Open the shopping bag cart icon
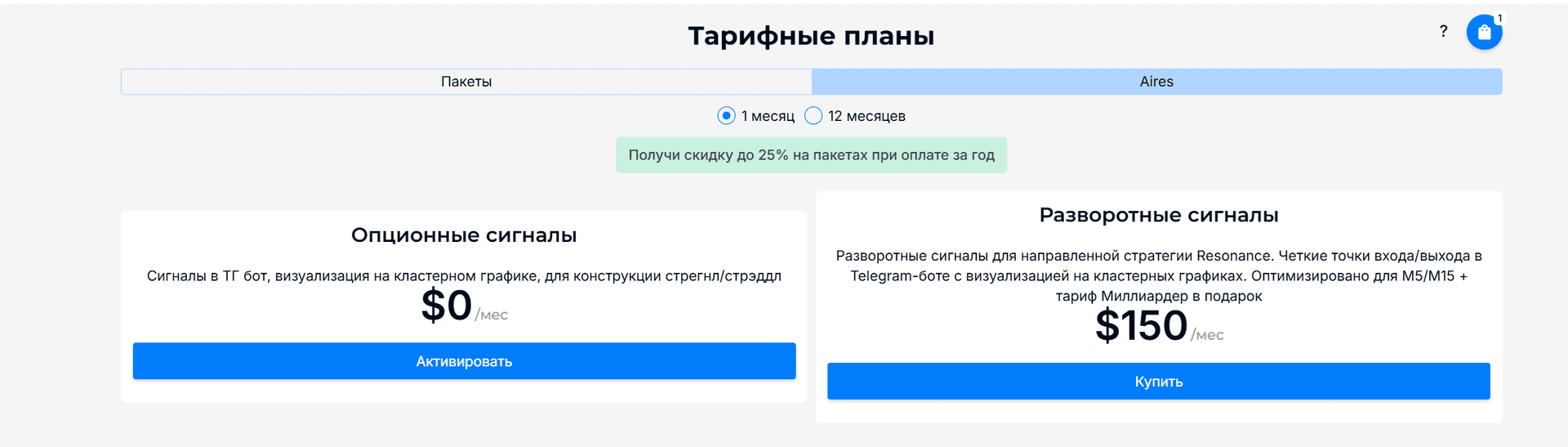 (x=1484, y=33)
